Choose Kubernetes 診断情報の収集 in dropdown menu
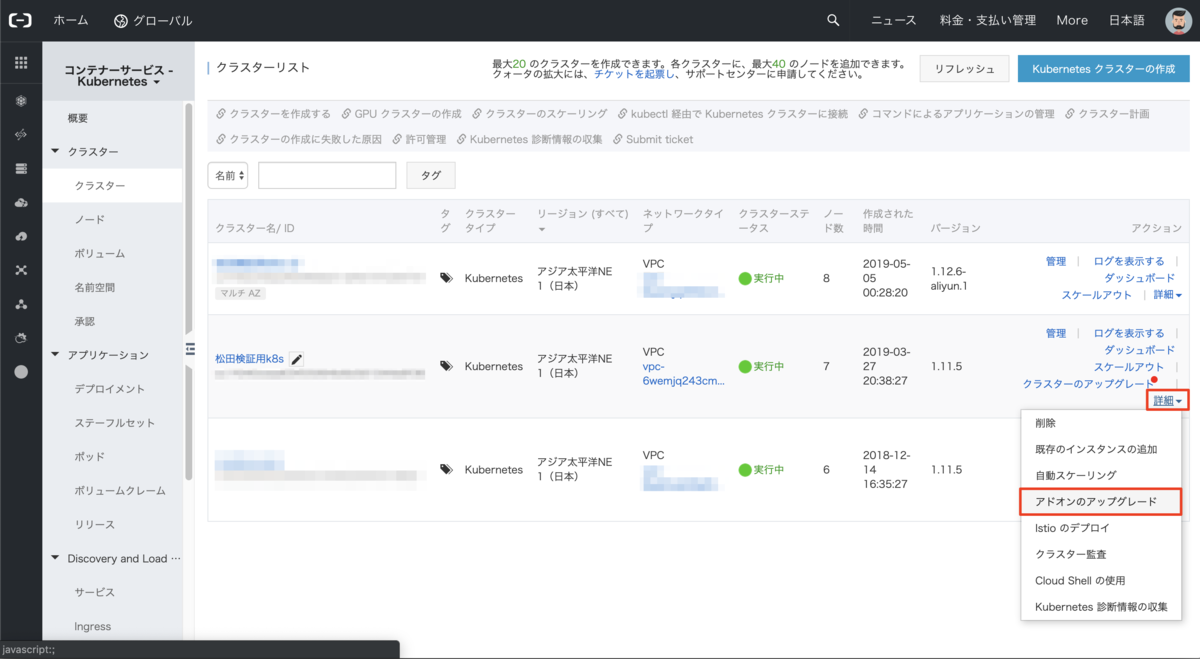The image size is (1200, 659). pos(1101,606)
